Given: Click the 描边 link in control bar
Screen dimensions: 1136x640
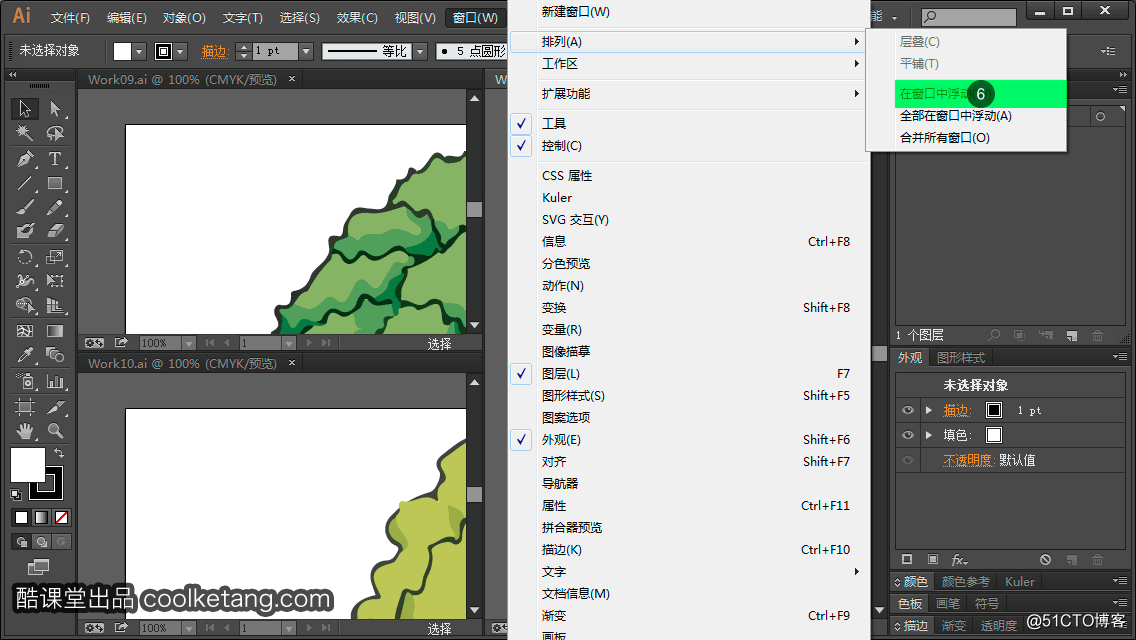Looking at the screenshot, I should [215, 51].
